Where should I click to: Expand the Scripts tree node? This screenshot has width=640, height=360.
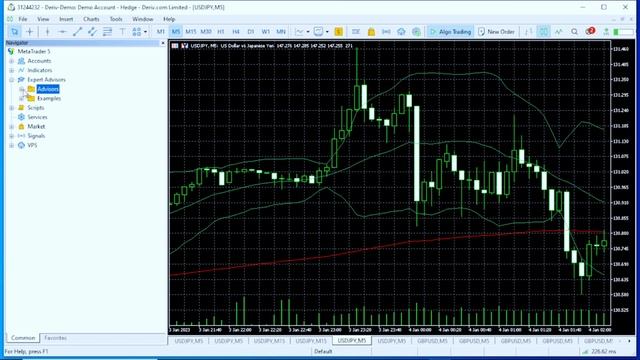coord(11,108)
